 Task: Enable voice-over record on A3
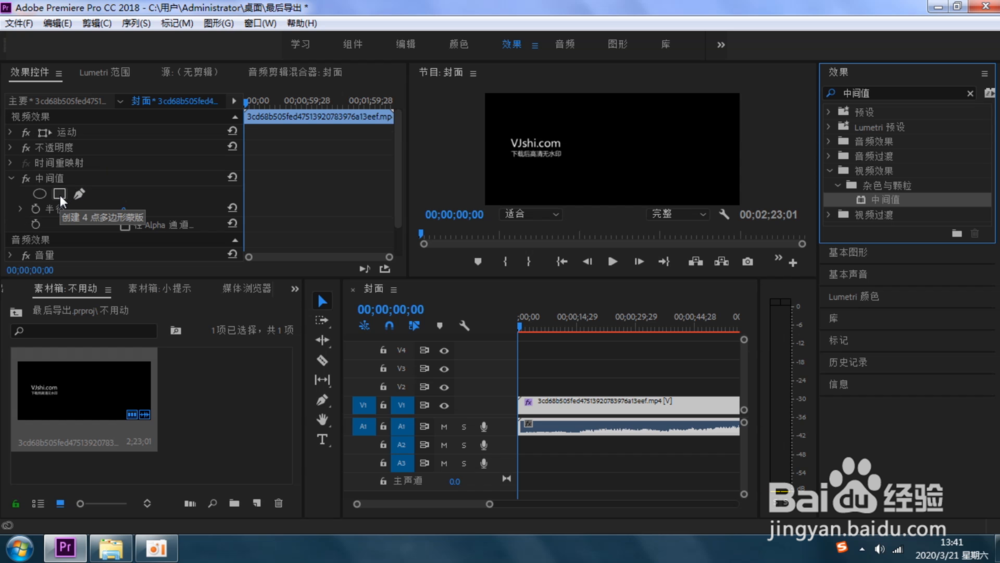point(483,464)
